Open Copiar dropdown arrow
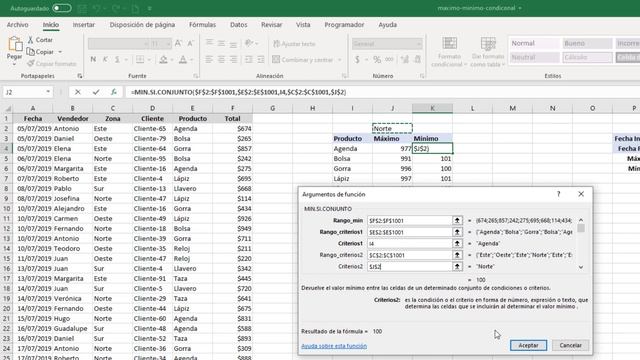640x360 pixels. [60, 52]
